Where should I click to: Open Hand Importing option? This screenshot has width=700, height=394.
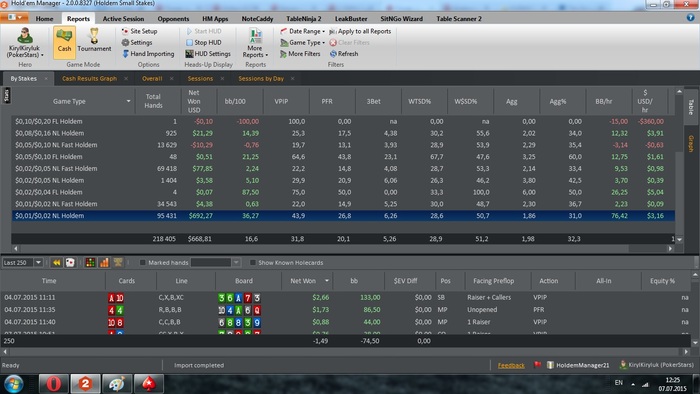point(148,54)
